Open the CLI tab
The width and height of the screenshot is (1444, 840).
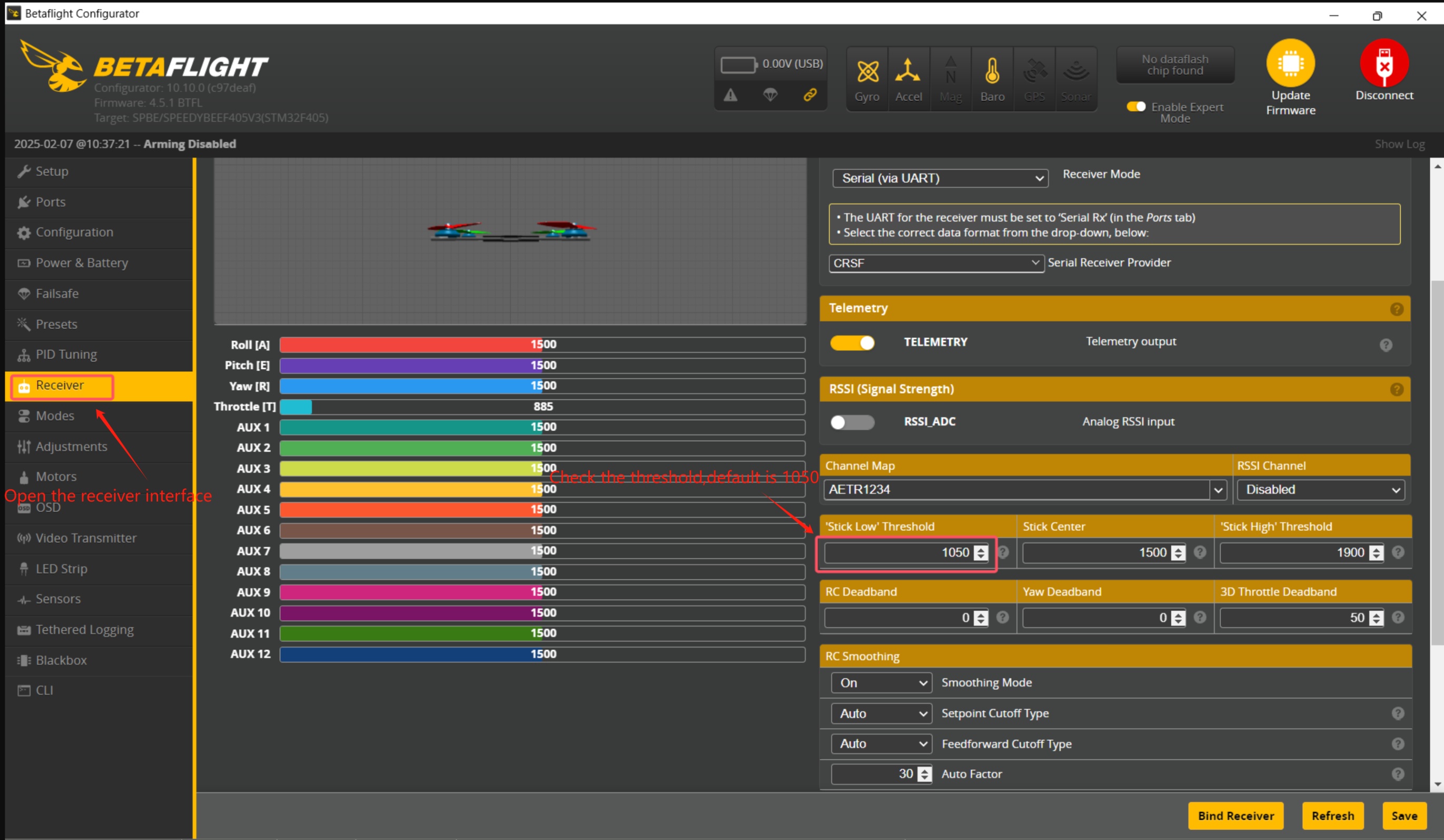(x=98, y=691)
